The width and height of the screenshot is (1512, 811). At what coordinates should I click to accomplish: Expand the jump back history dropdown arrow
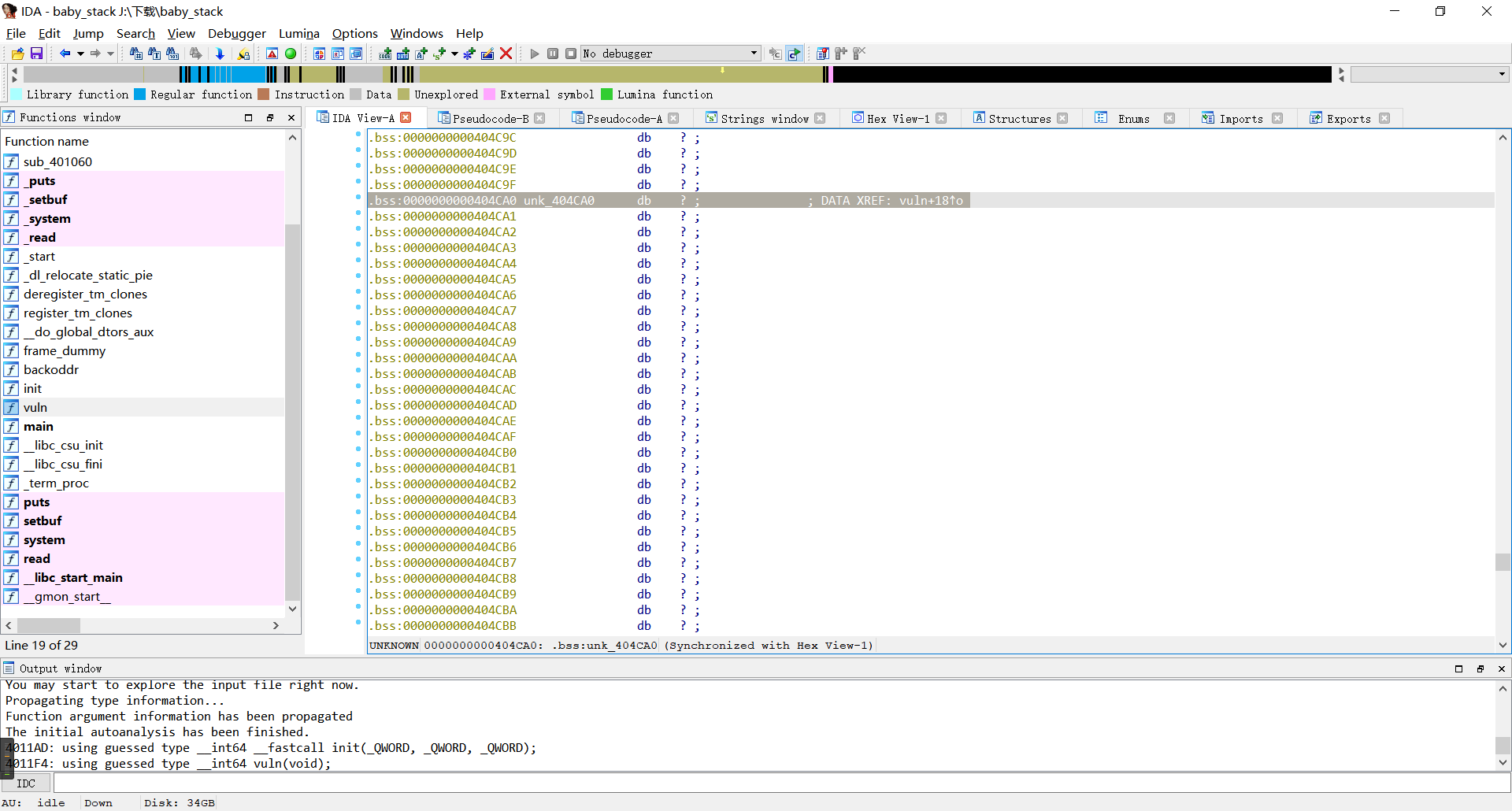(80, 54)
